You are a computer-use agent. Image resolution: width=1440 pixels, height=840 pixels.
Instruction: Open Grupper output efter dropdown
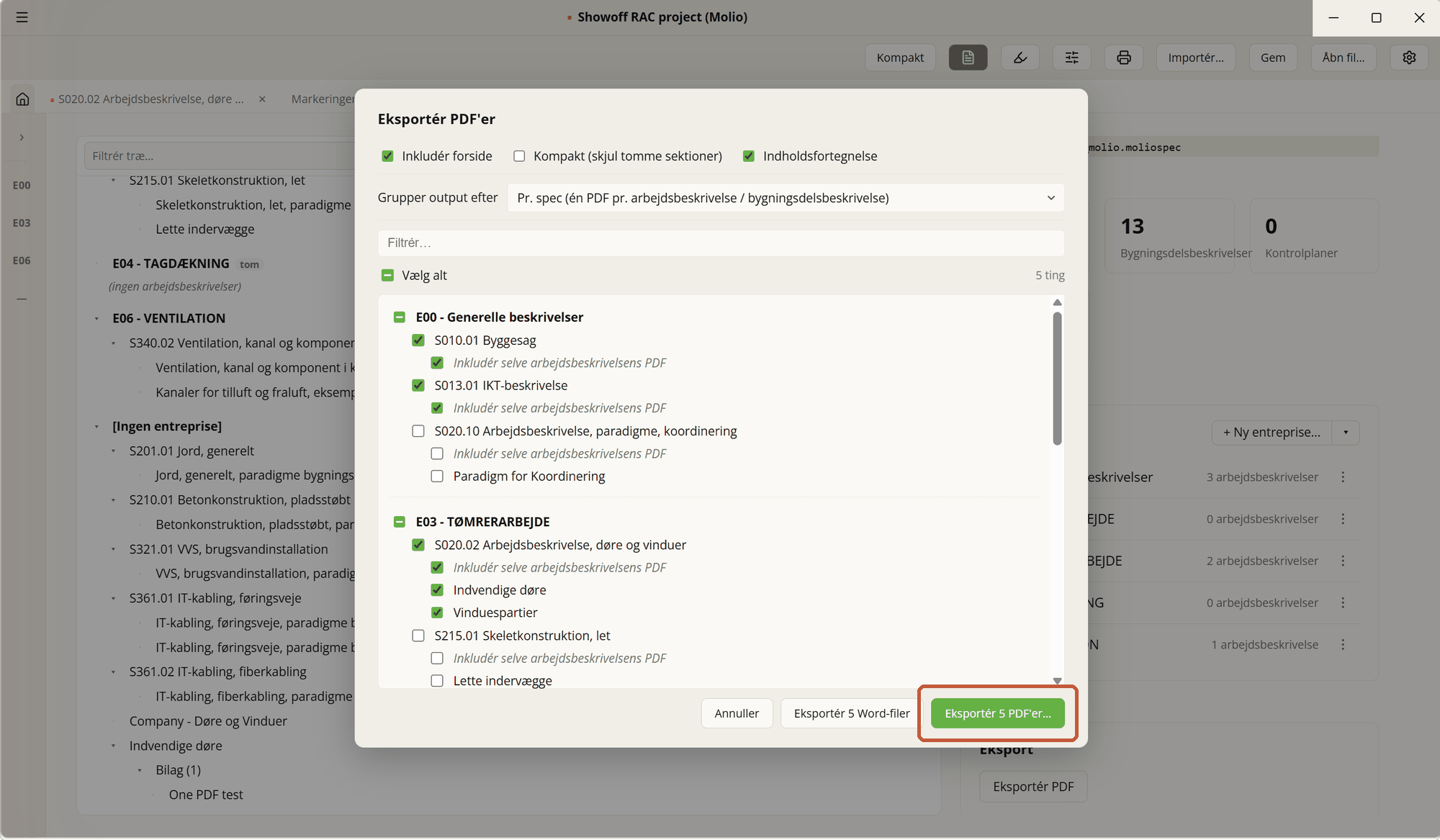786,198
